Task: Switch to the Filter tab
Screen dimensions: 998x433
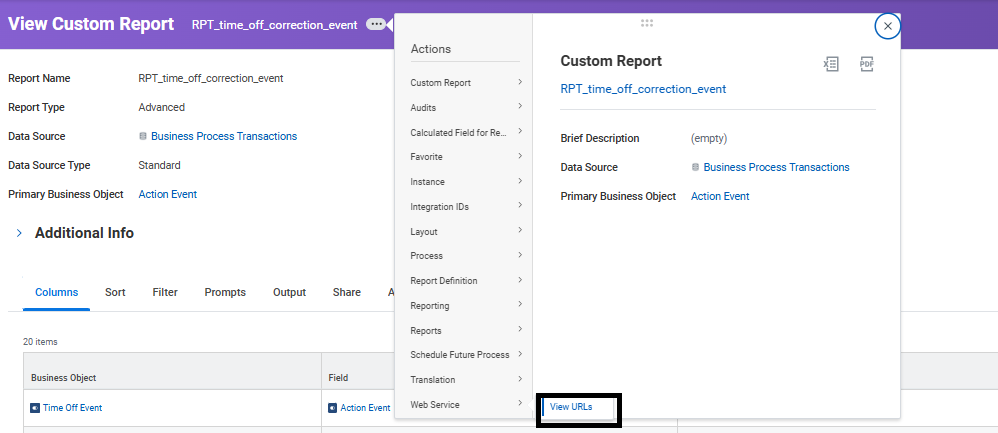Action: click(x=165, y=292)
